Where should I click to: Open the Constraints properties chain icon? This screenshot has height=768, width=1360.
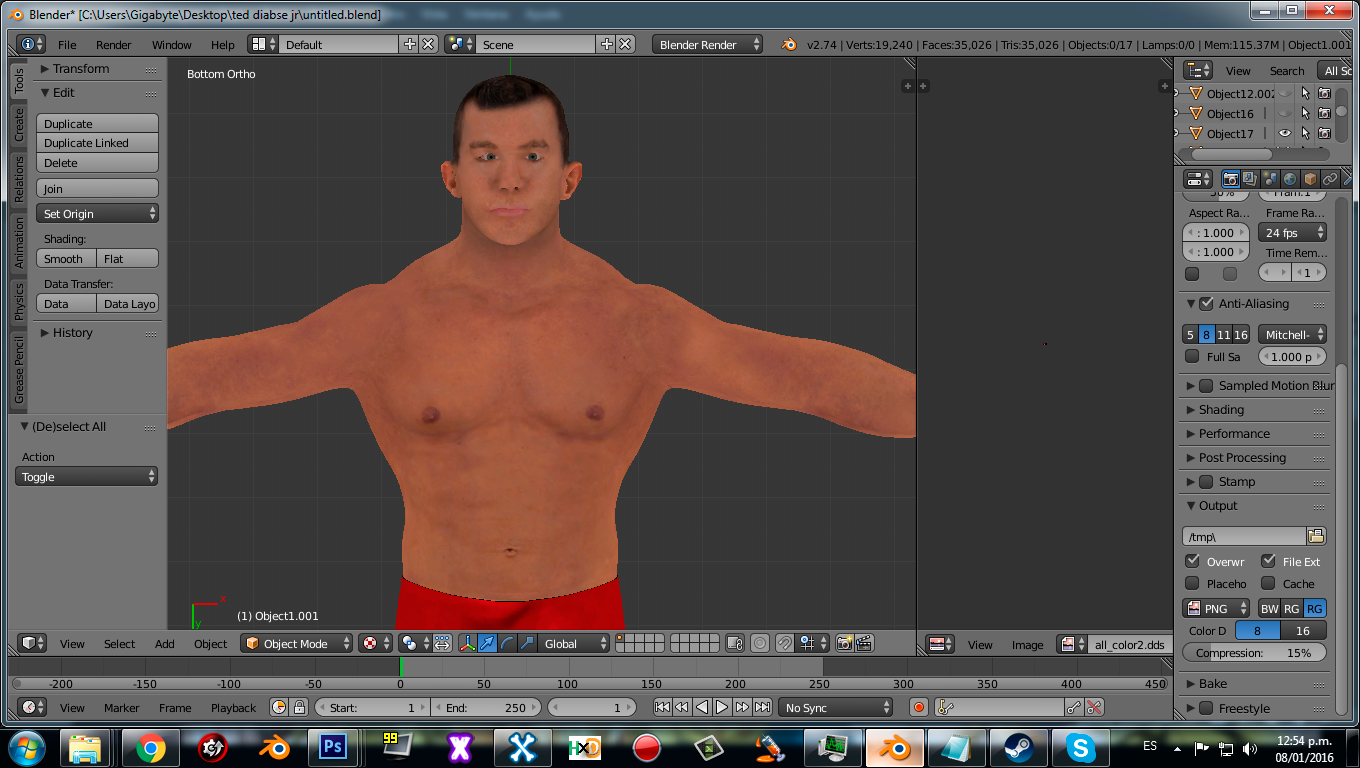1330,179
